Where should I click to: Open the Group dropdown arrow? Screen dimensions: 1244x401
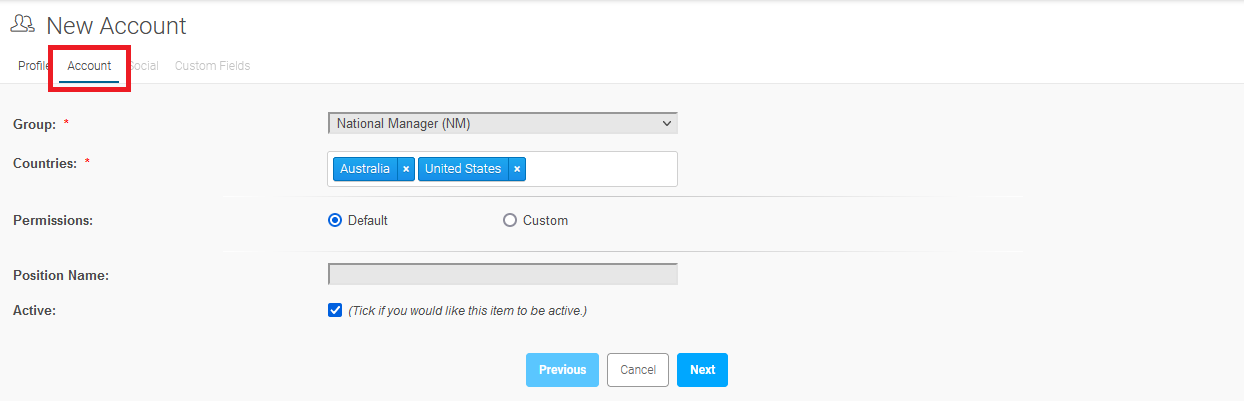tap(667, 124)
